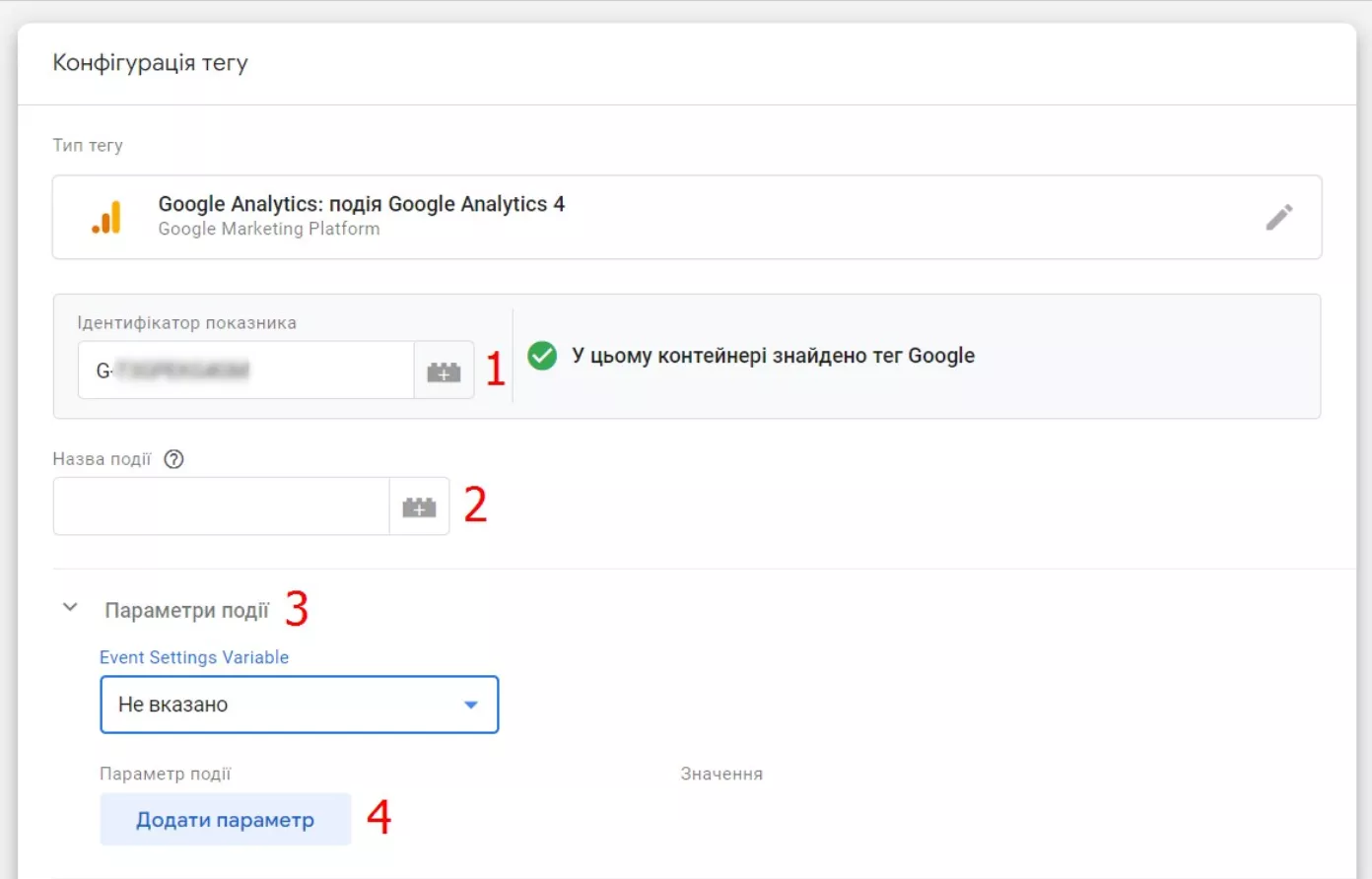Click the Параметри події section header

point(186,611)
